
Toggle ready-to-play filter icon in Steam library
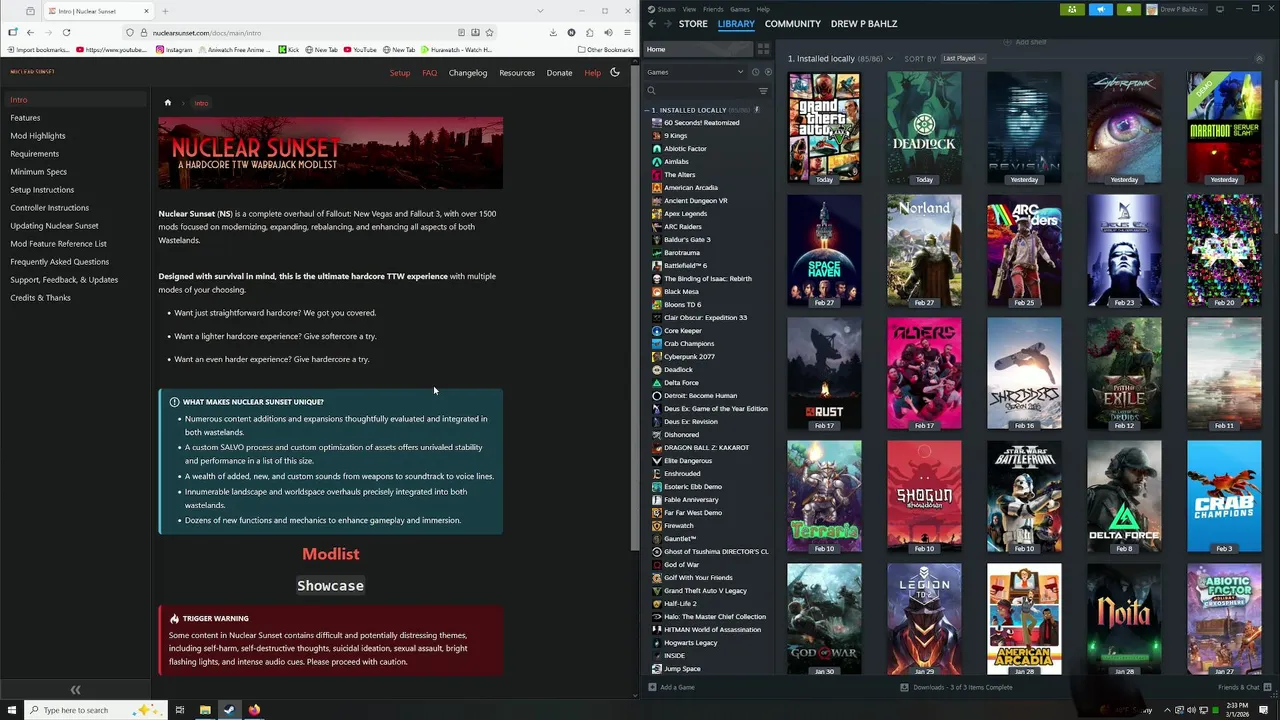click(x=766, y=72)
